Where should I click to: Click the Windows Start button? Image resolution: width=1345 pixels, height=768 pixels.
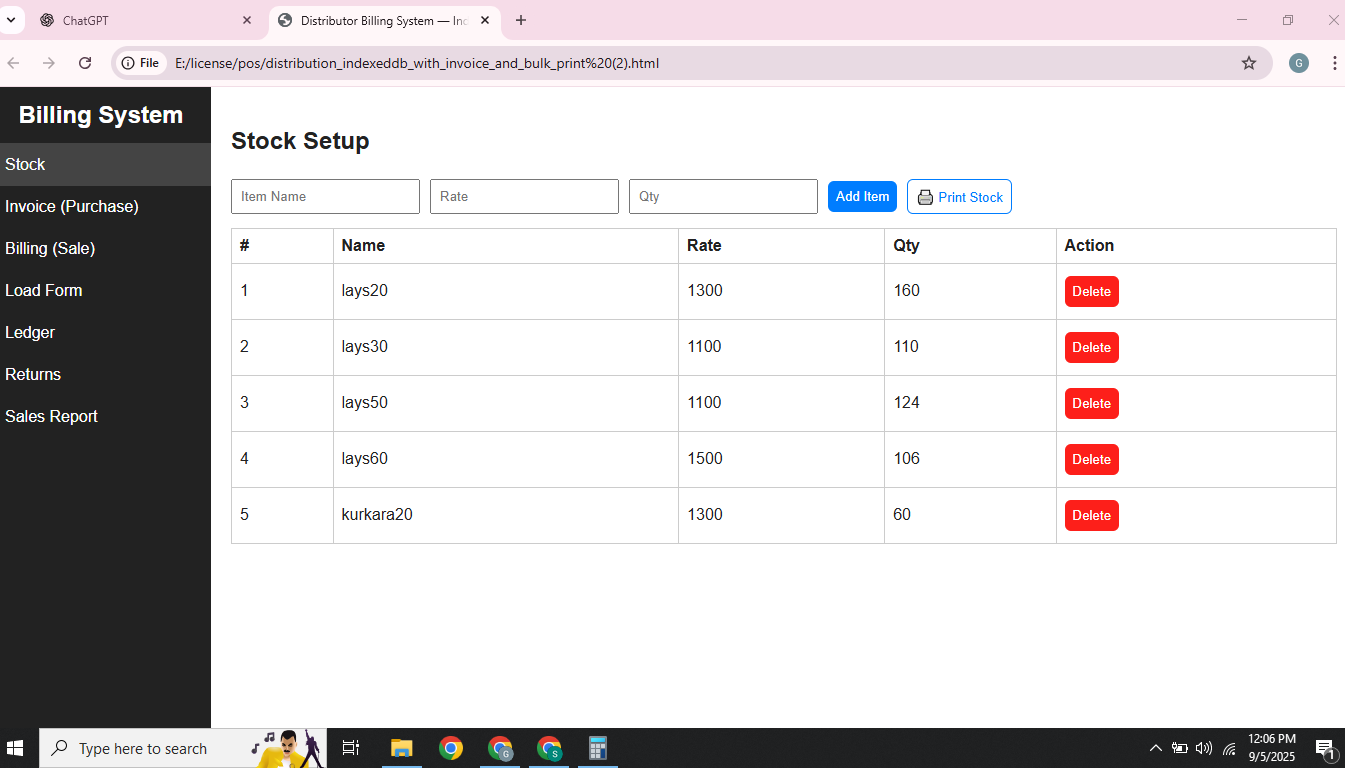pyautogui.click(x=15, y=748)
